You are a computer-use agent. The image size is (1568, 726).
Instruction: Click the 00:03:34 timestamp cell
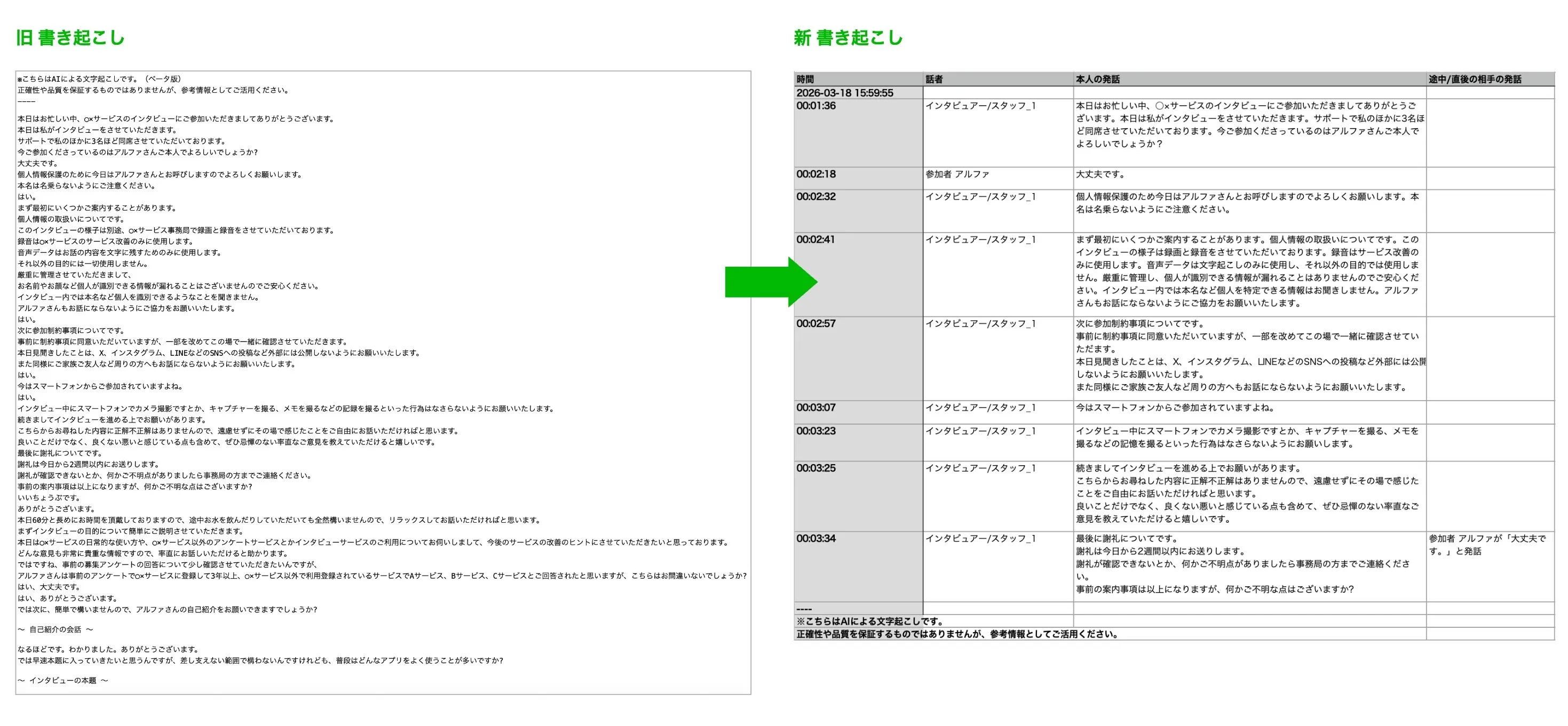815,539
